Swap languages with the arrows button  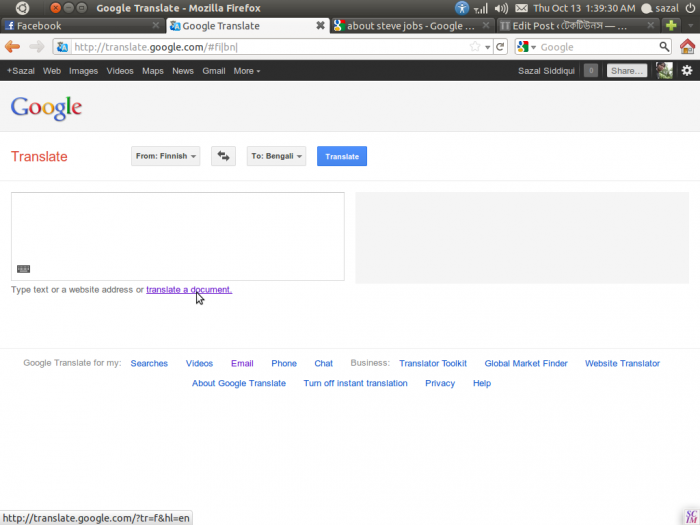(x=223, y=156)
